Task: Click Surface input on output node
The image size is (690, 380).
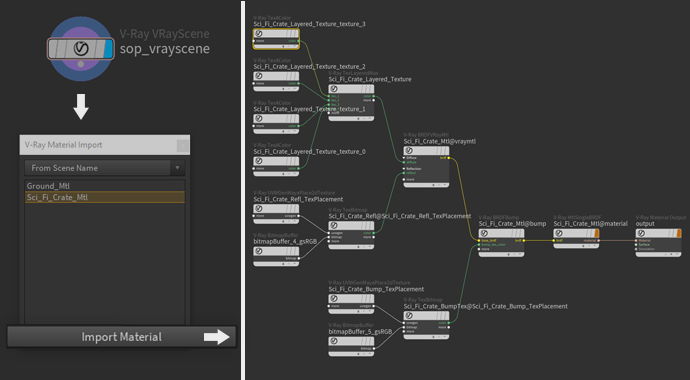Action: [637, 245]
